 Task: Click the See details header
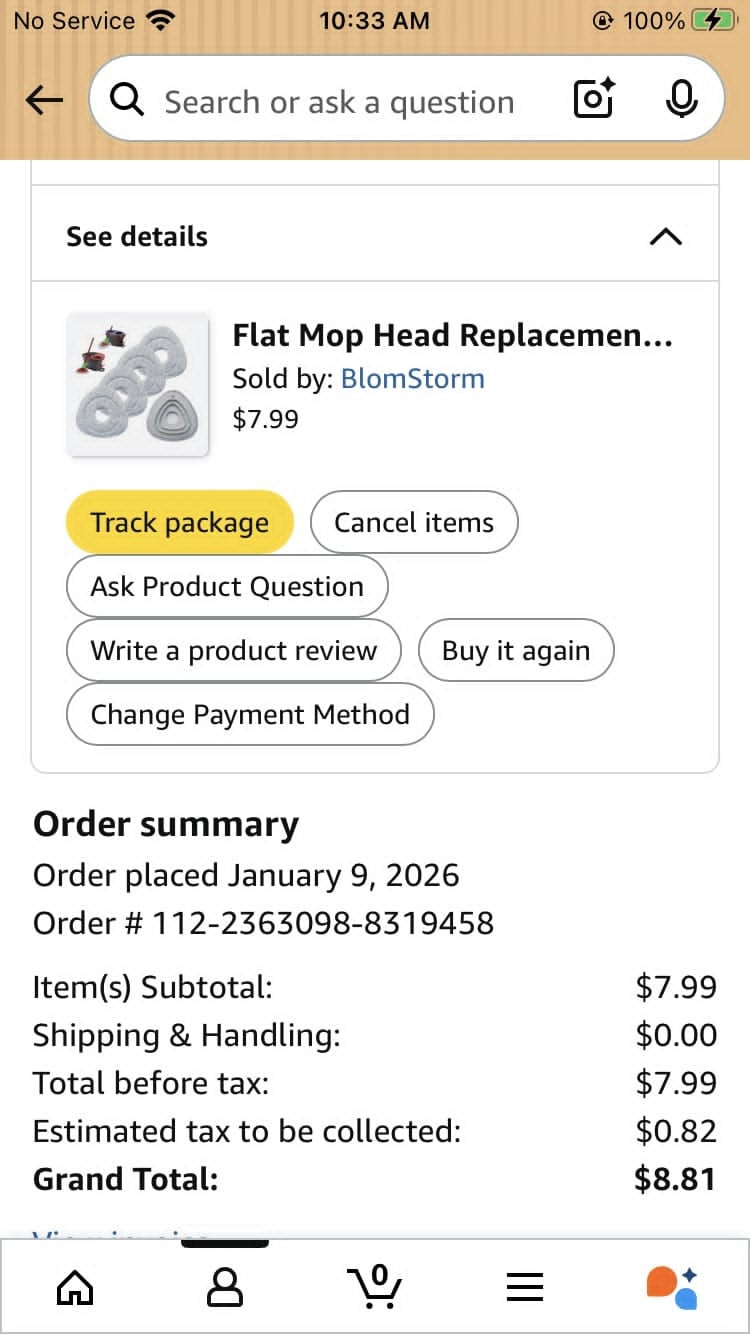point(138,237)
